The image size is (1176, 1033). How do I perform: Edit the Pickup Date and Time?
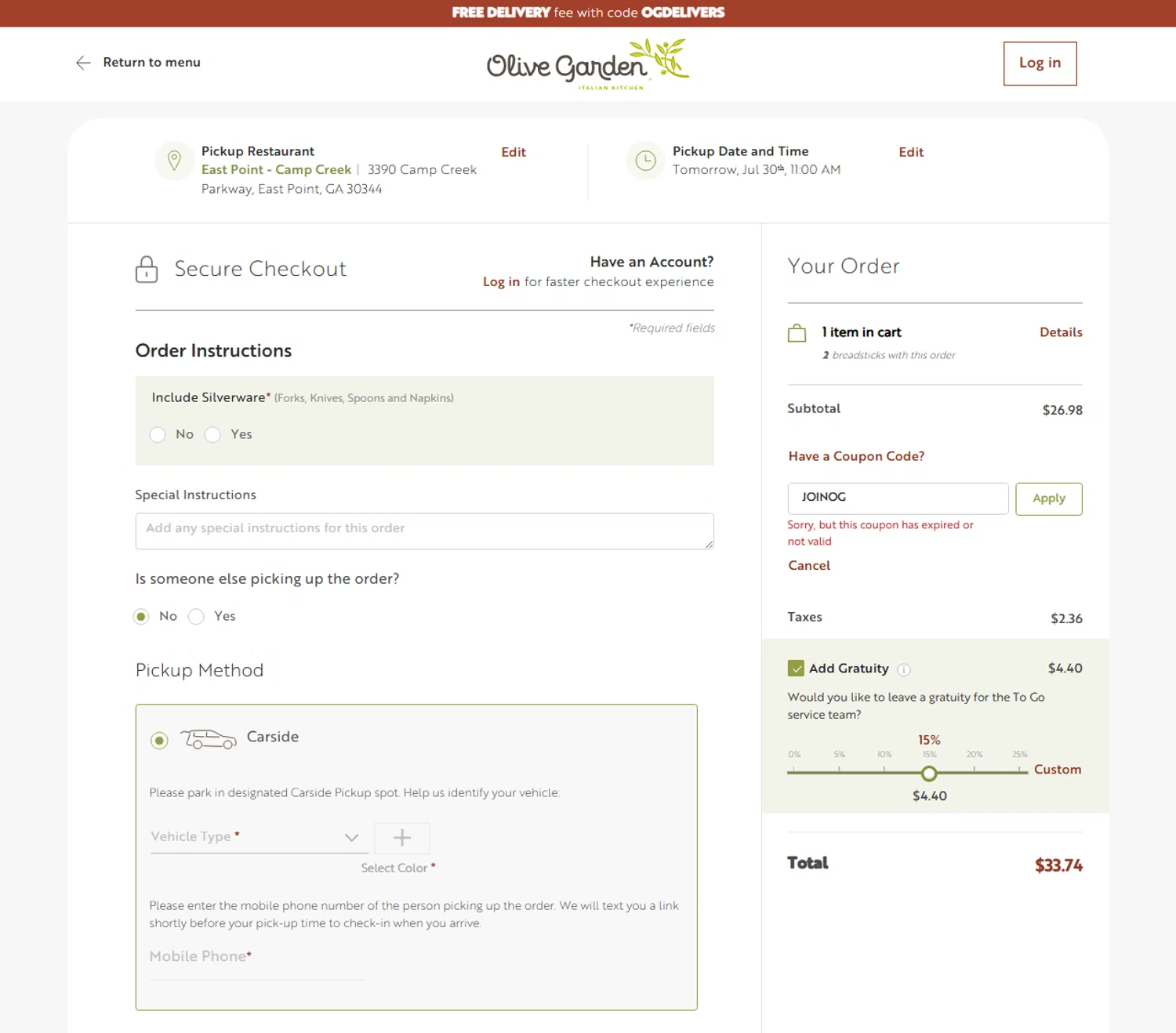[911, 152]
